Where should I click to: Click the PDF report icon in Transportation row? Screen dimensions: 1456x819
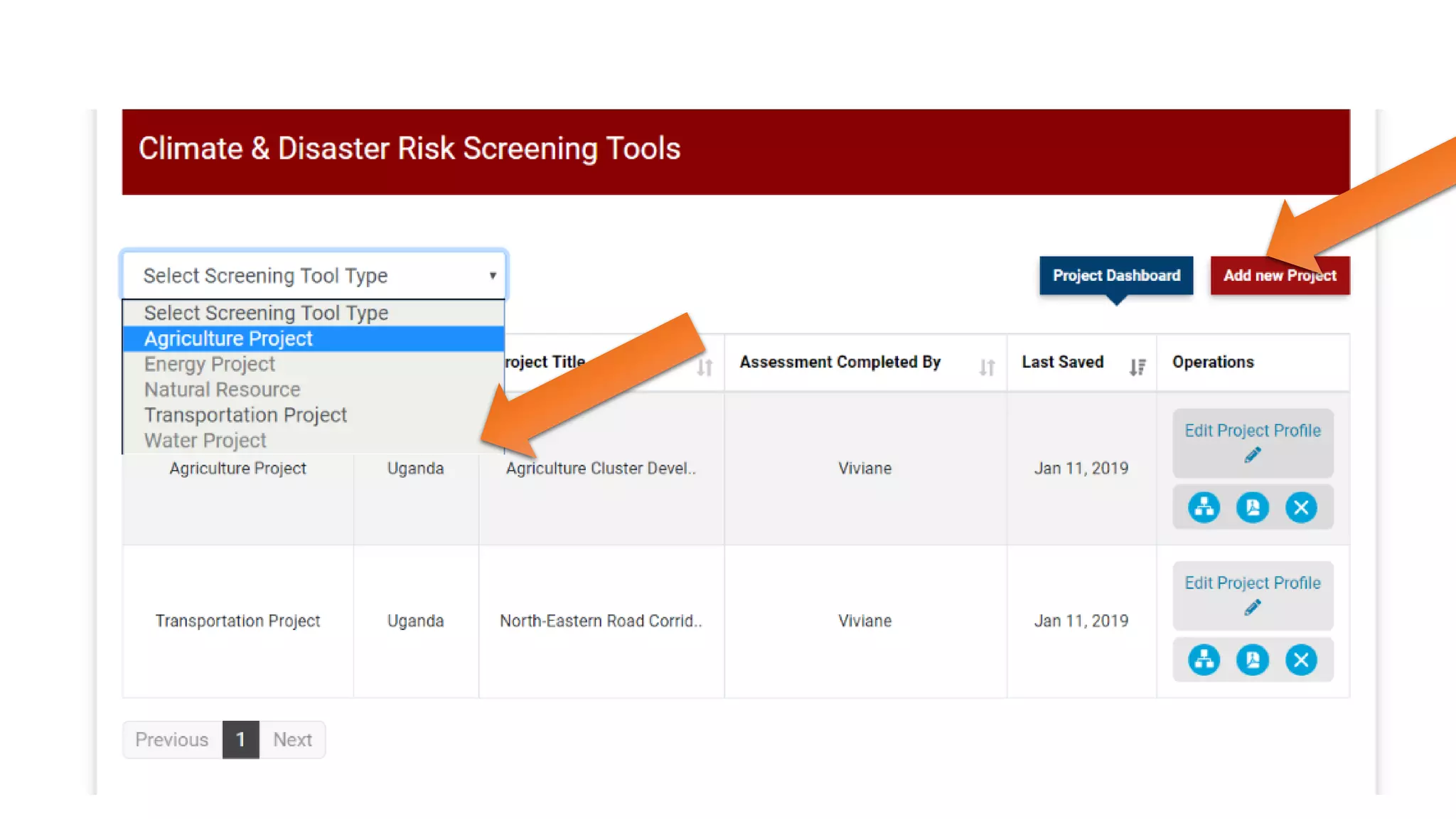tap(1252, 660)
